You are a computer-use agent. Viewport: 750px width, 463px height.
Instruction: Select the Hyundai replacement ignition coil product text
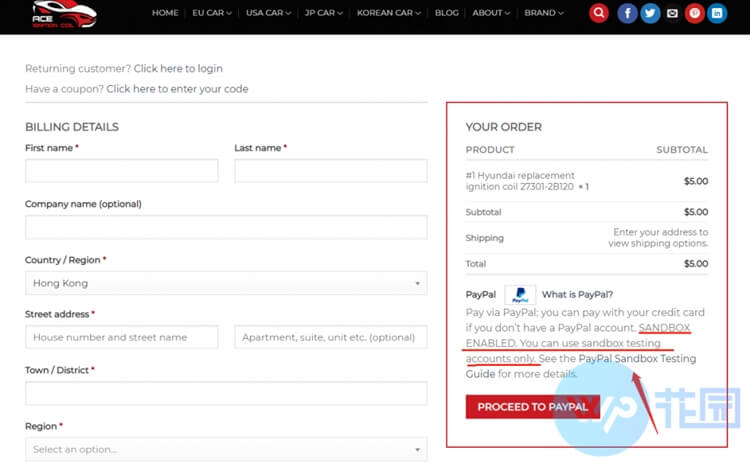pyautogui.click(x=520, y=181)
